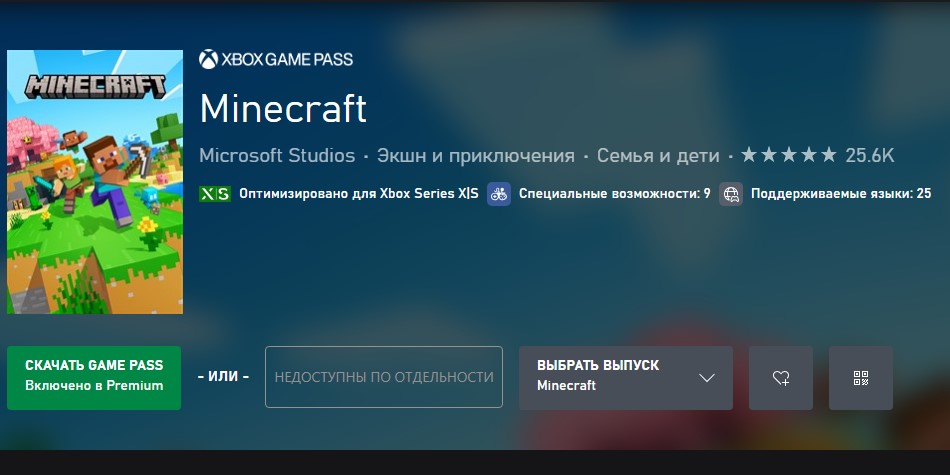Open the Экшн и приключения genre link
This screenshot has width=950, height=475.
tap(476, 156)
